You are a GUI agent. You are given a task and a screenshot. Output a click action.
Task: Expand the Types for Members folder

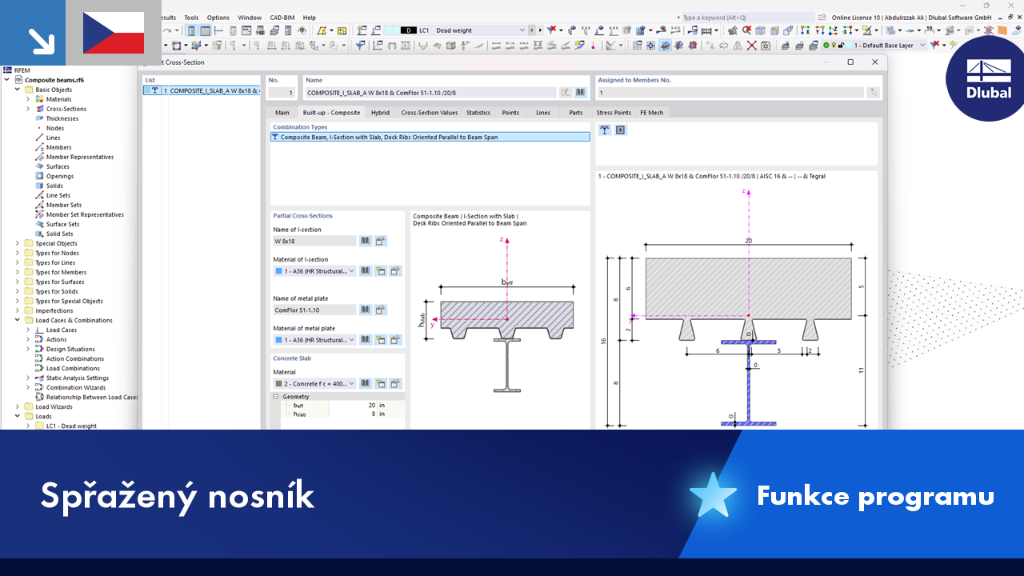pyautogui.click(x=18, y=272)
